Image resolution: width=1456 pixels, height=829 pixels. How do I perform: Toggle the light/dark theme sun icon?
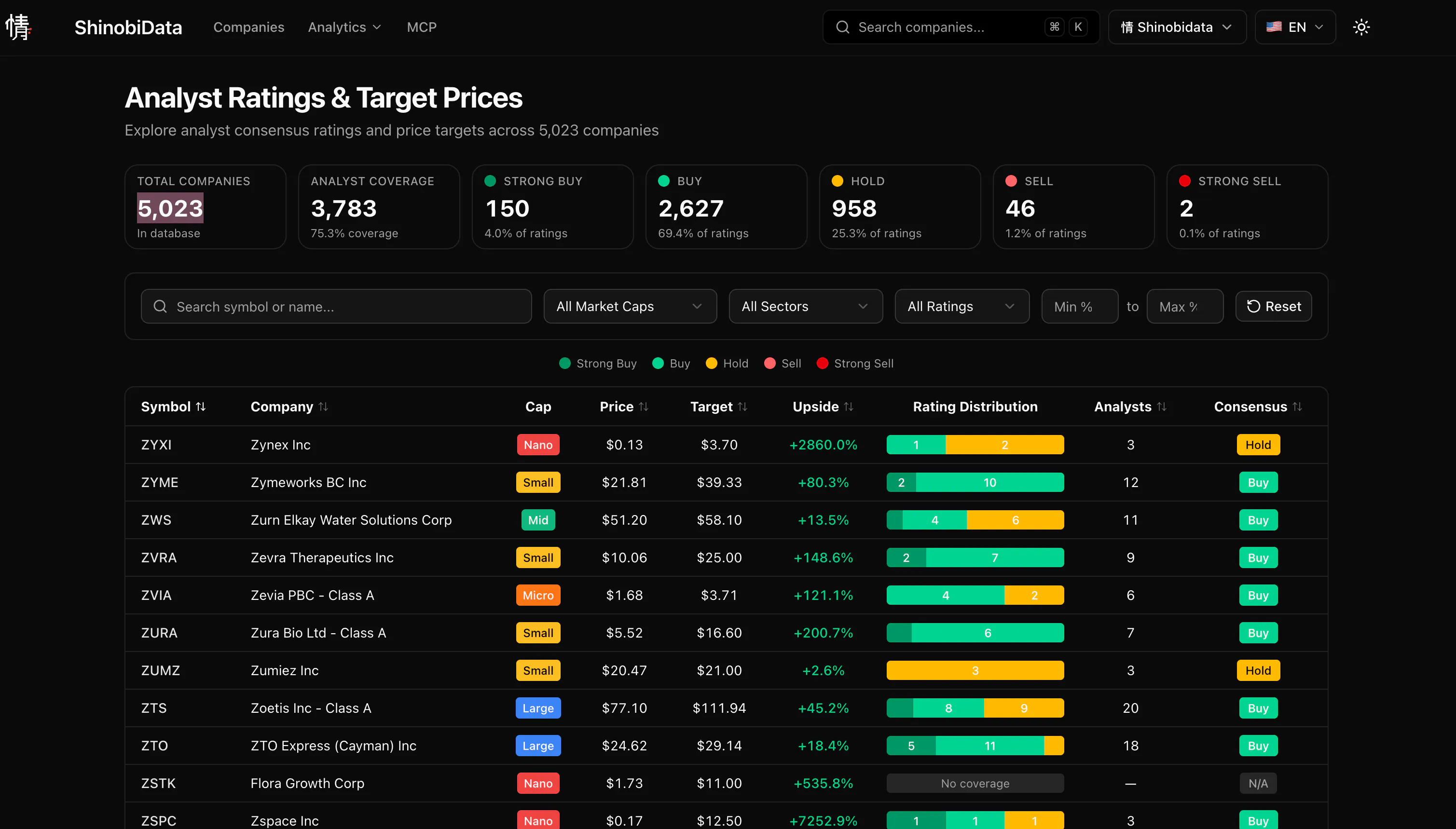click(x=1361, y=27)
